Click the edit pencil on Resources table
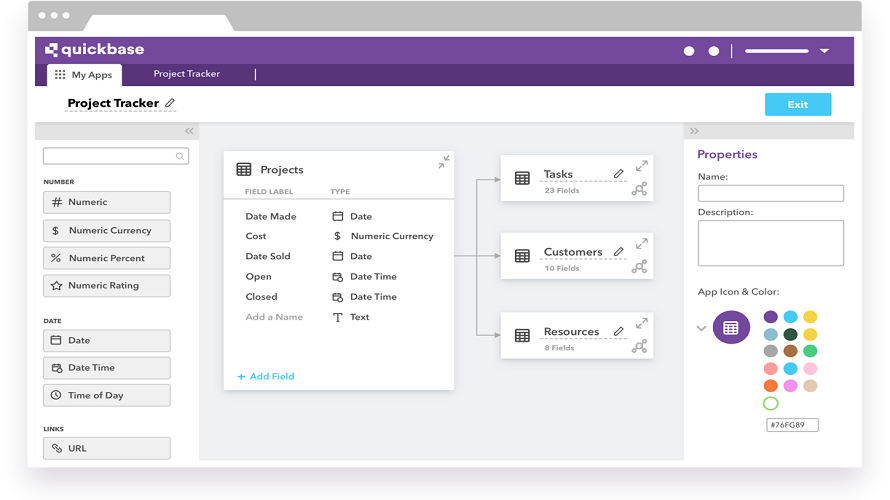This screenshot has height=500, width=890. pyautogui.click(x=619, y=331)
